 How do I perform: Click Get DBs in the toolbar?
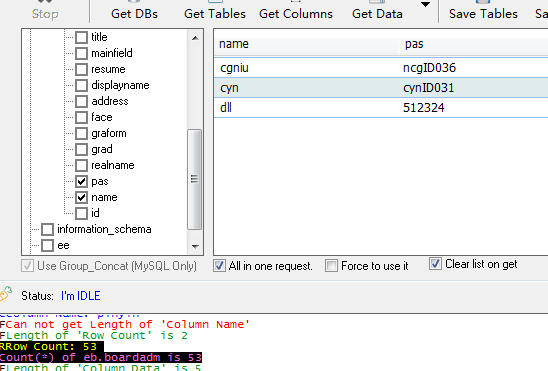click(134, 13)
